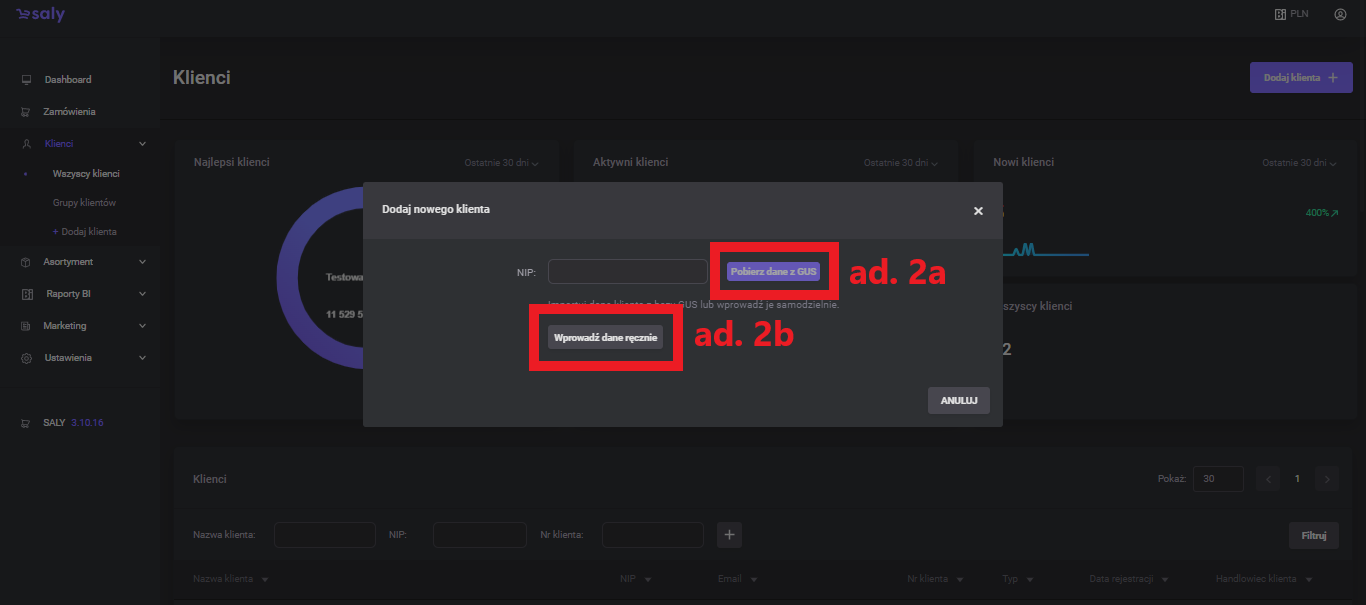Screen dimensions: 1366x605
Task: Click the Saly logo in header
Action: pyautogui.click(x=40, y=15)
